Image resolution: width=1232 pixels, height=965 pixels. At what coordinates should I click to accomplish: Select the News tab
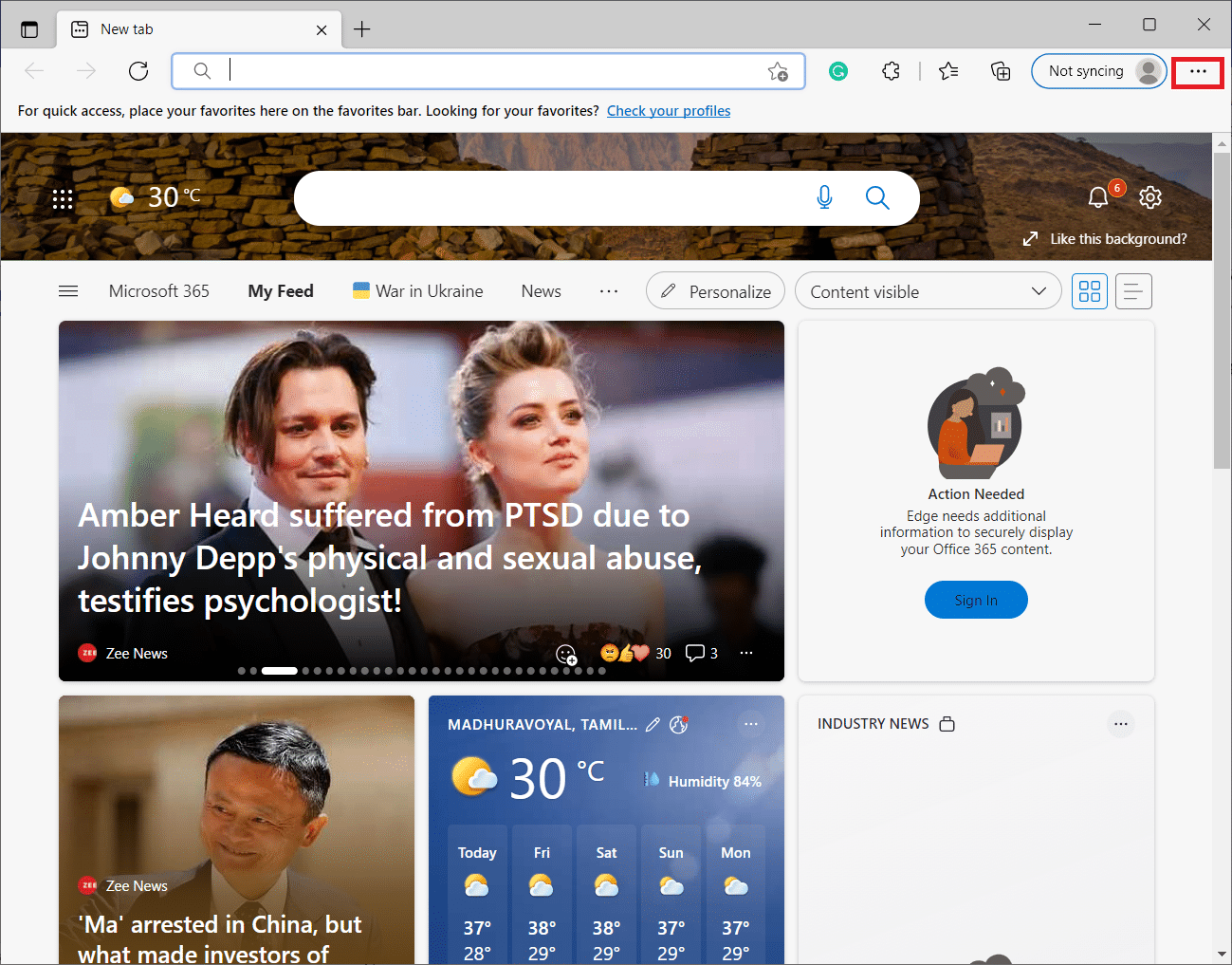[x=542, y=291]
